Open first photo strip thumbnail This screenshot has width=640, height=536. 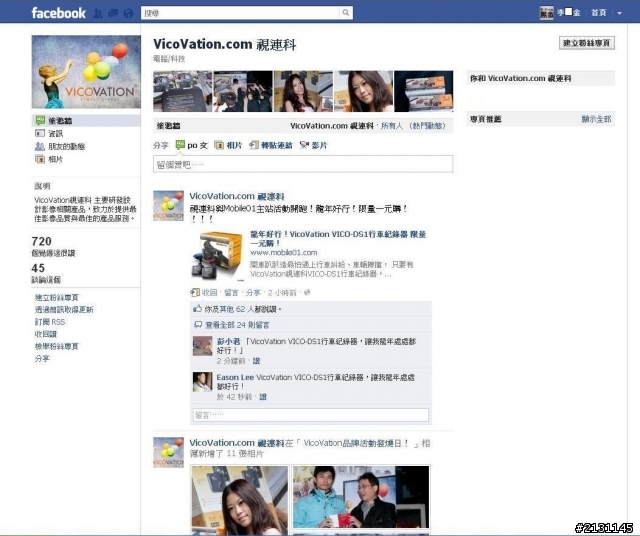182,91
